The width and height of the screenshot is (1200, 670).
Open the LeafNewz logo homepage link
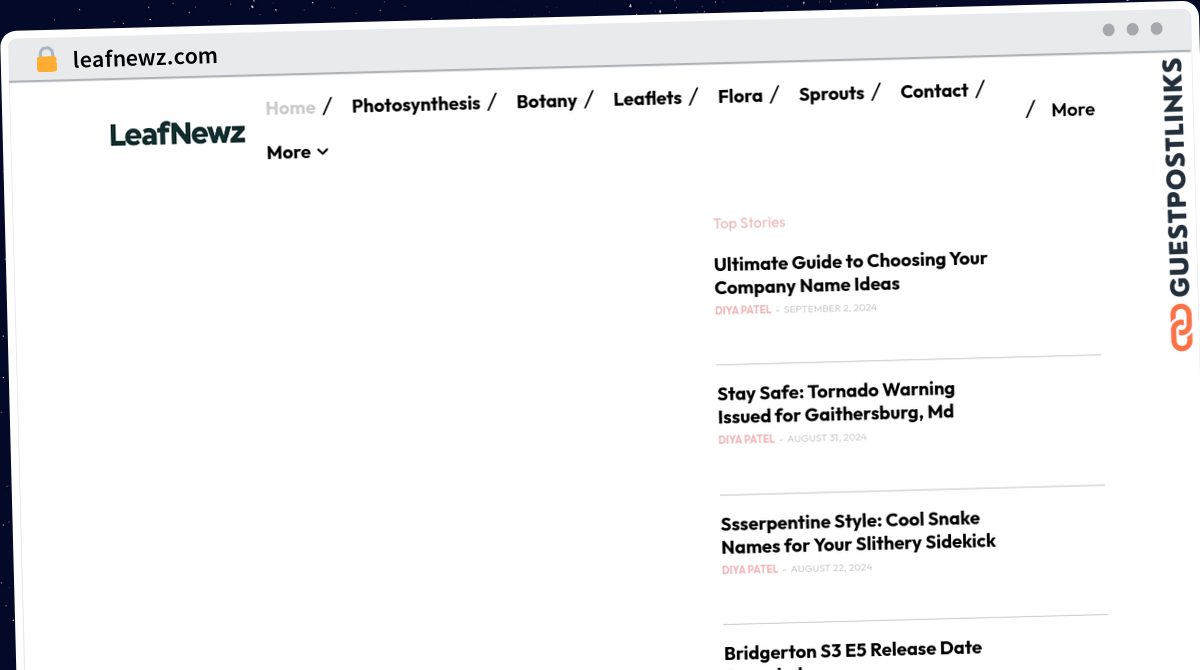point(177,134)
